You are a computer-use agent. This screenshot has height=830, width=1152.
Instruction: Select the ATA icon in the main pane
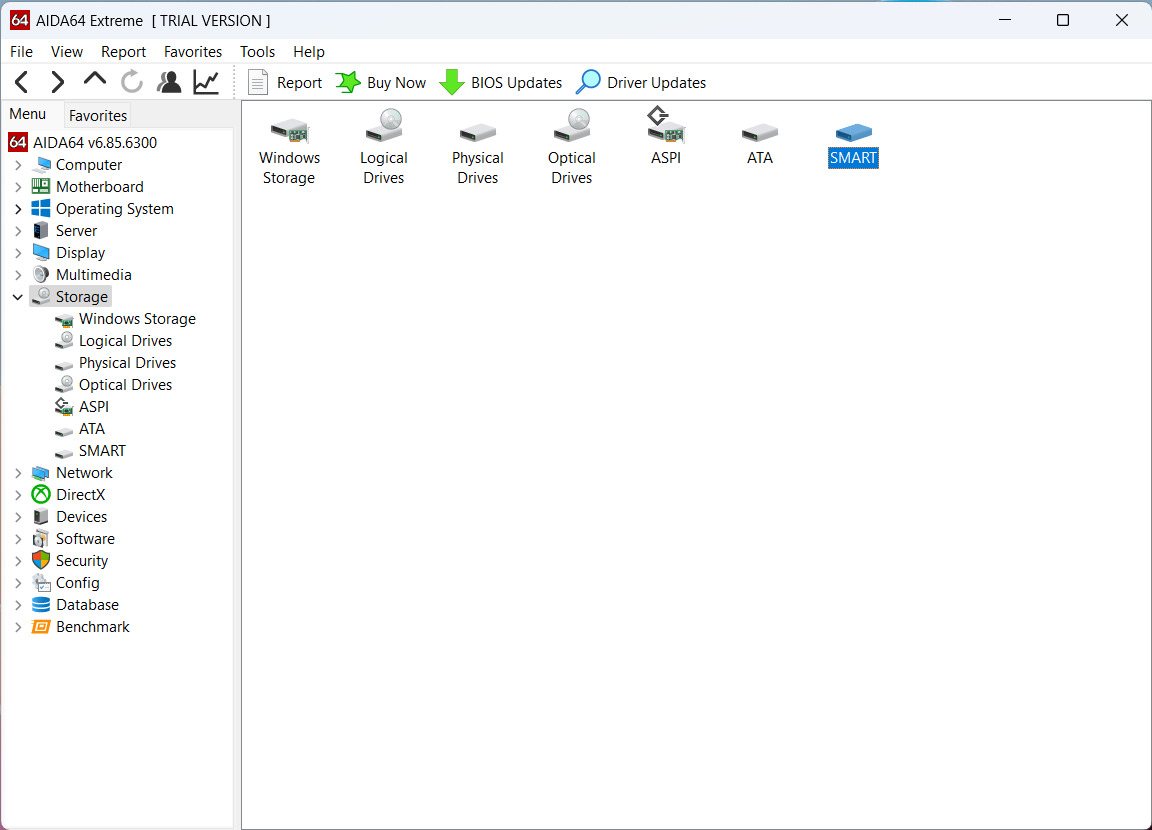tap(759, 140)
